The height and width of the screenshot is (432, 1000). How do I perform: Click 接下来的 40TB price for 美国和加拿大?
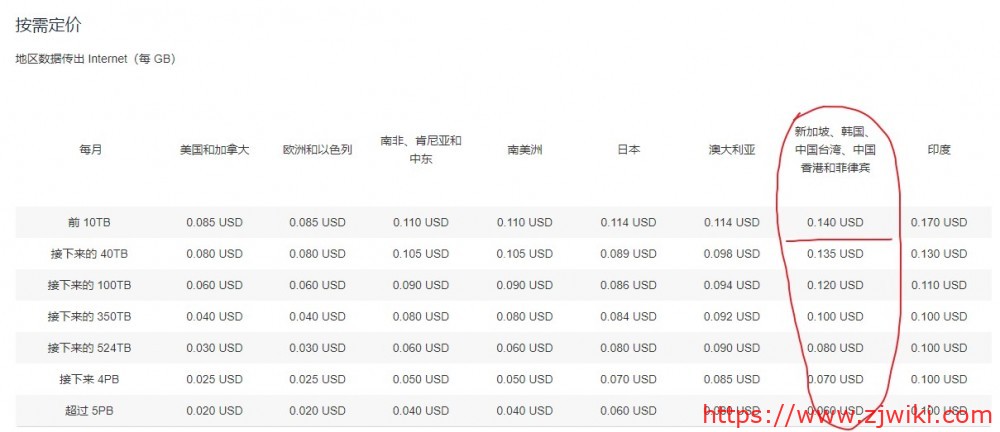pos(214,254)
